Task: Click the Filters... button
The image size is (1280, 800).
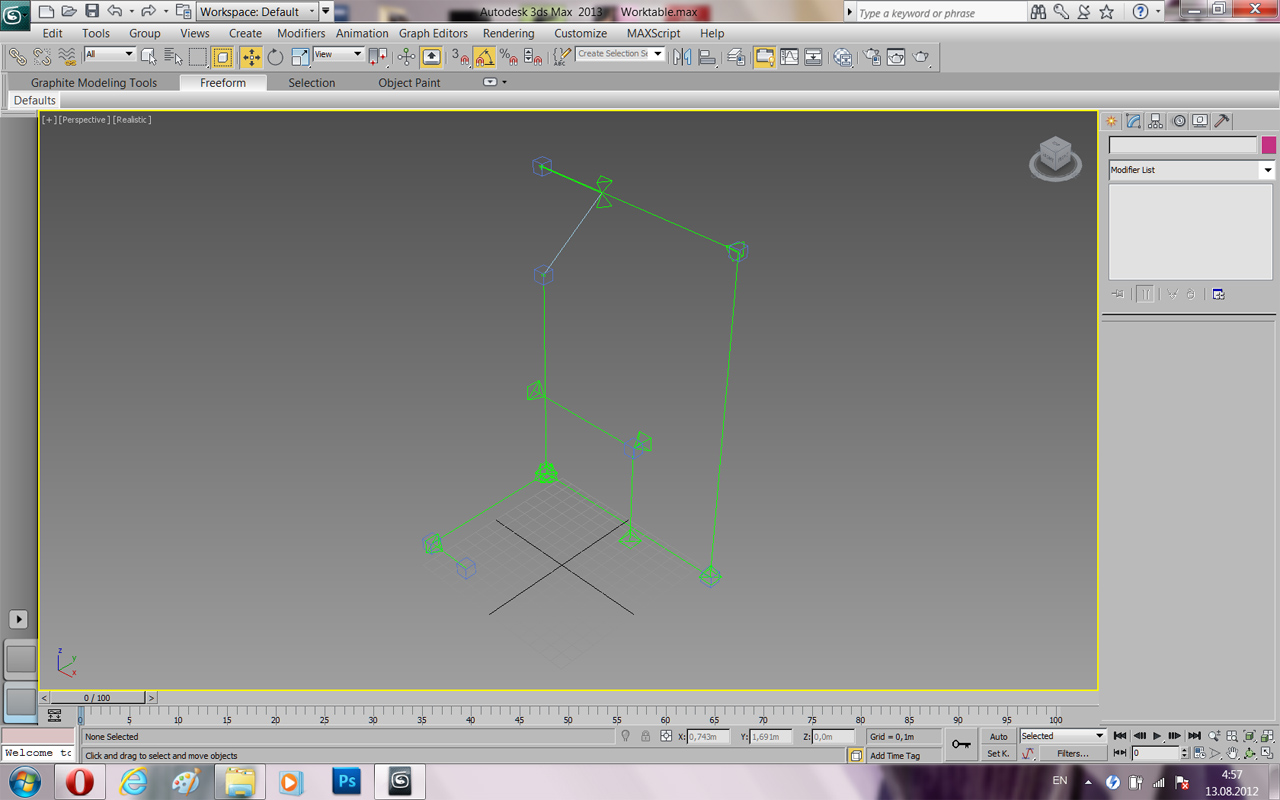Action: 1072,753
